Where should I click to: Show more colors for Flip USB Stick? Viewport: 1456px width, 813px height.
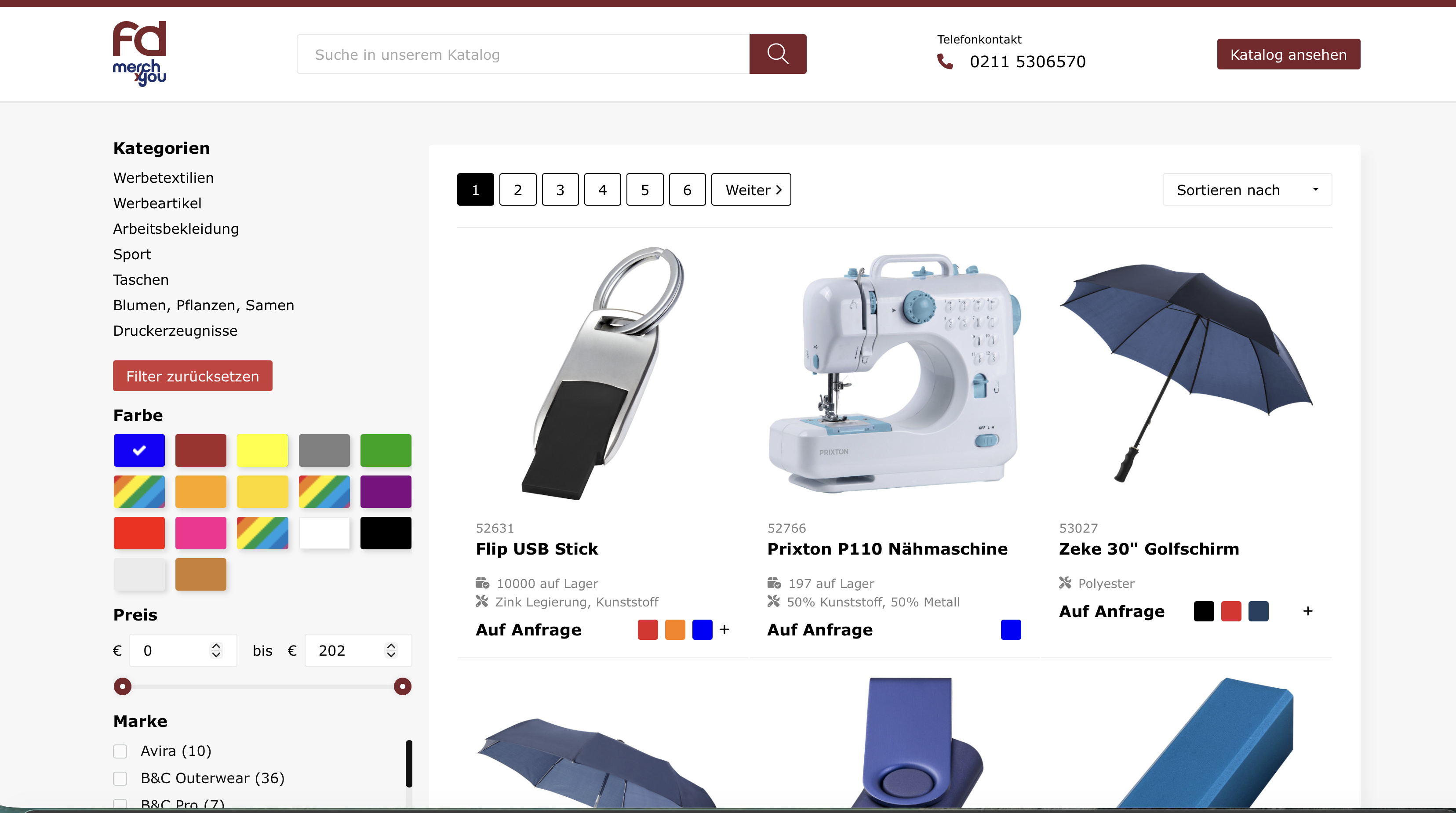[724, 629]
